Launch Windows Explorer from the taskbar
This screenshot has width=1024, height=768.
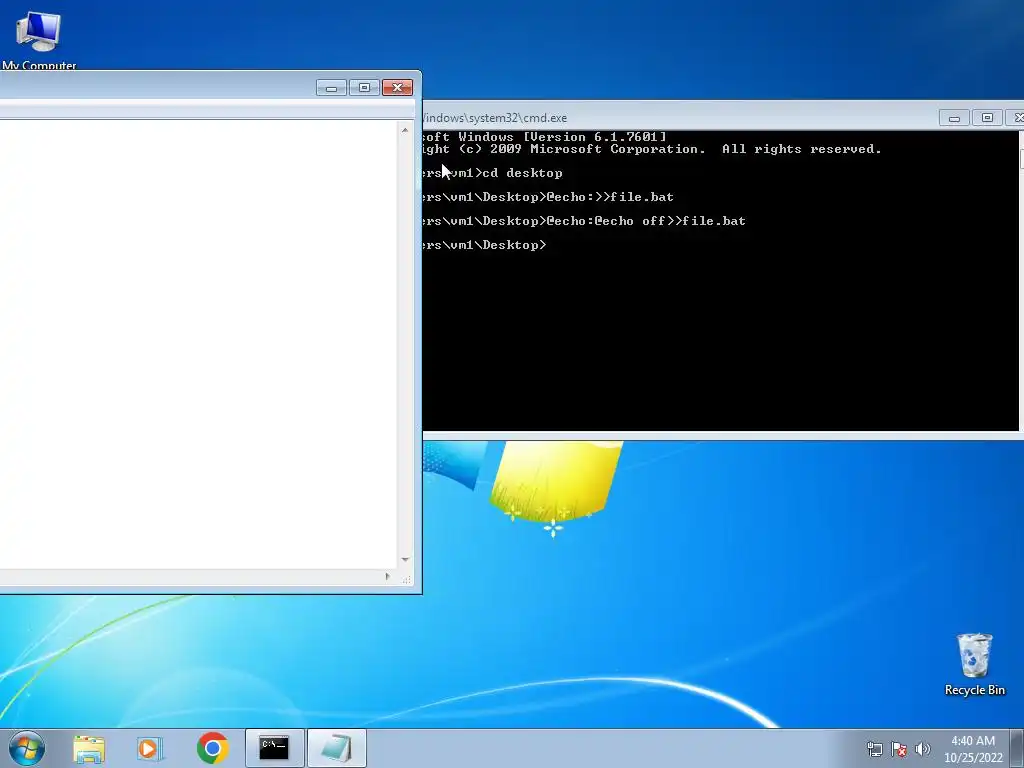(89, 748)
